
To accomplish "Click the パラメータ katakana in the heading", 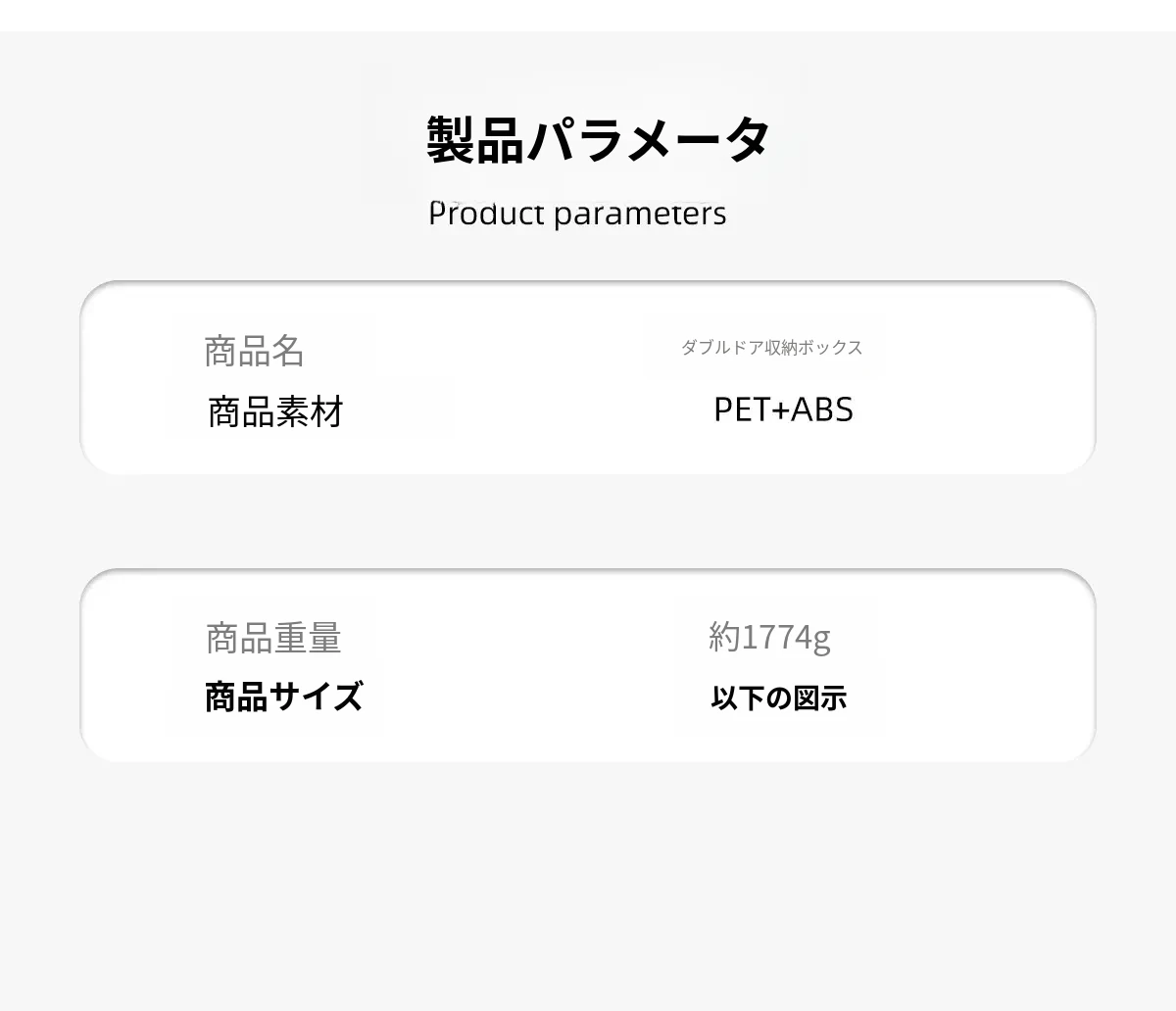I will [x=649, y=139].
